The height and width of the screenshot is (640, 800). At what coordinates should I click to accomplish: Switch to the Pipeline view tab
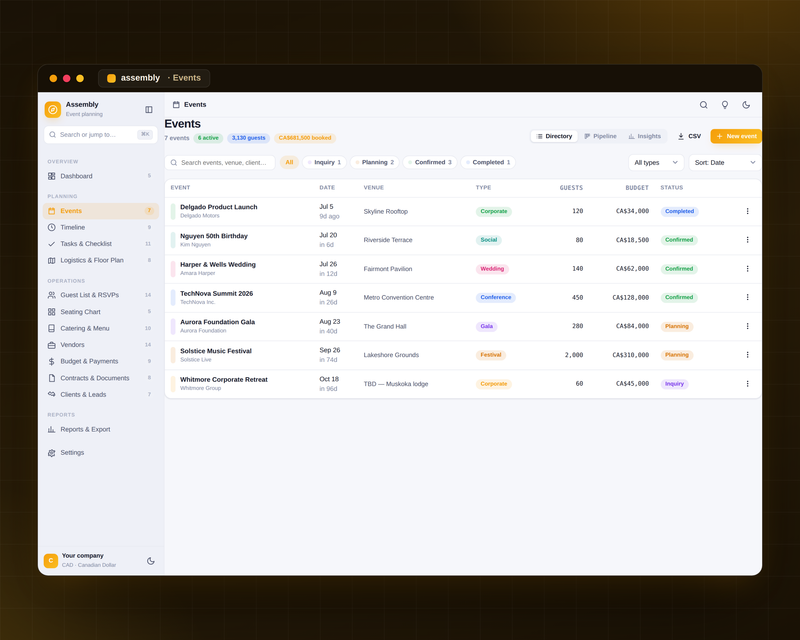coord(600,136)
